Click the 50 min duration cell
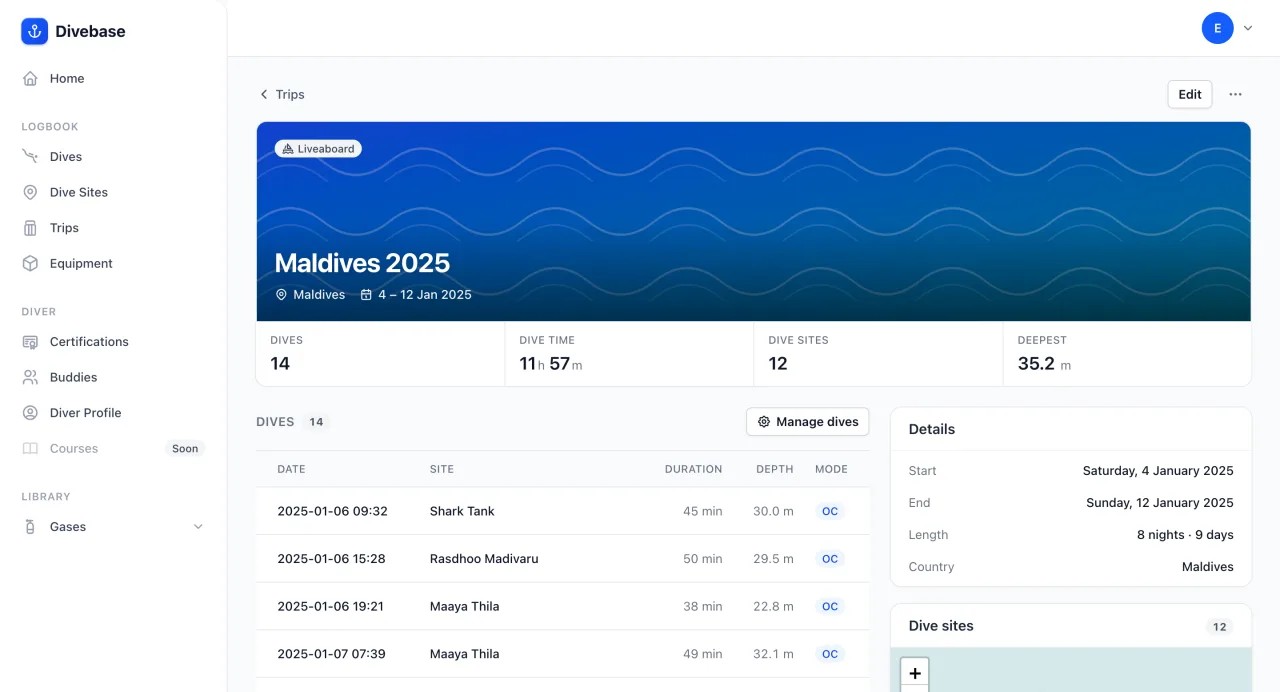This screenshot has height=692, width=1280. (703, 559)
